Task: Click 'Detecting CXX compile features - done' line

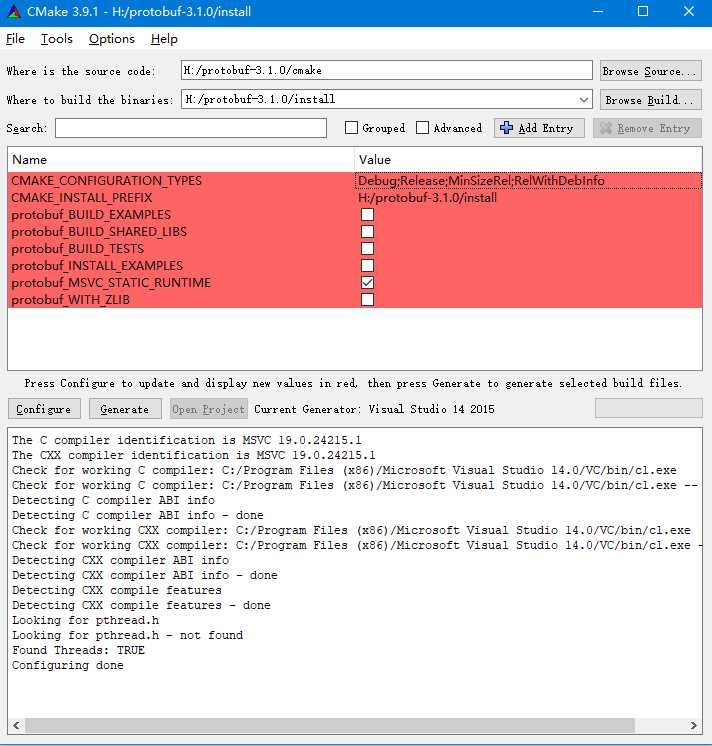Action: click(x=141, y=605)
